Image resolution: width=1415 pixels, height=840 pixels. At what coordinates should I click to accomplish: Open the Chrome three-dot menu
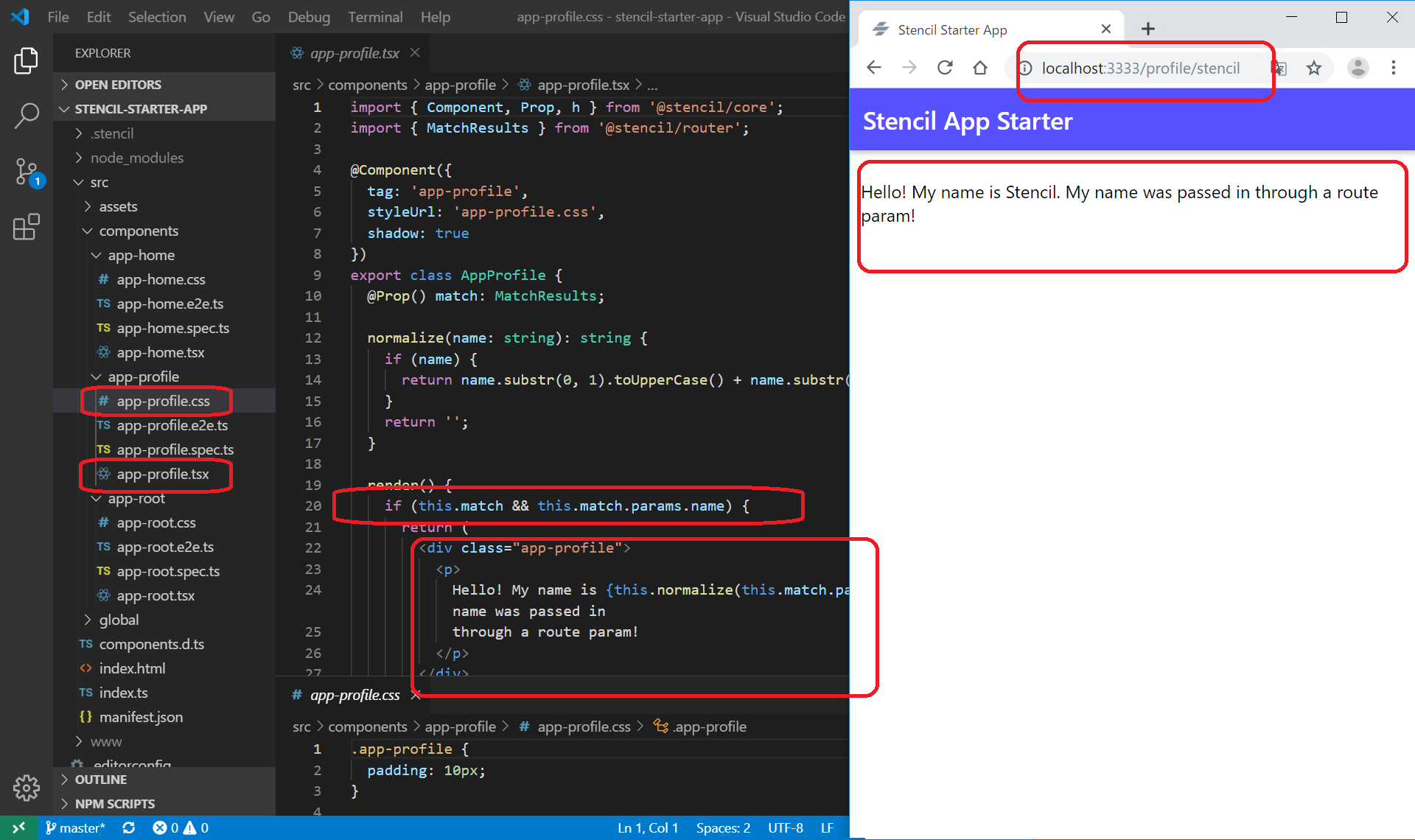[x=1393, y=69]
